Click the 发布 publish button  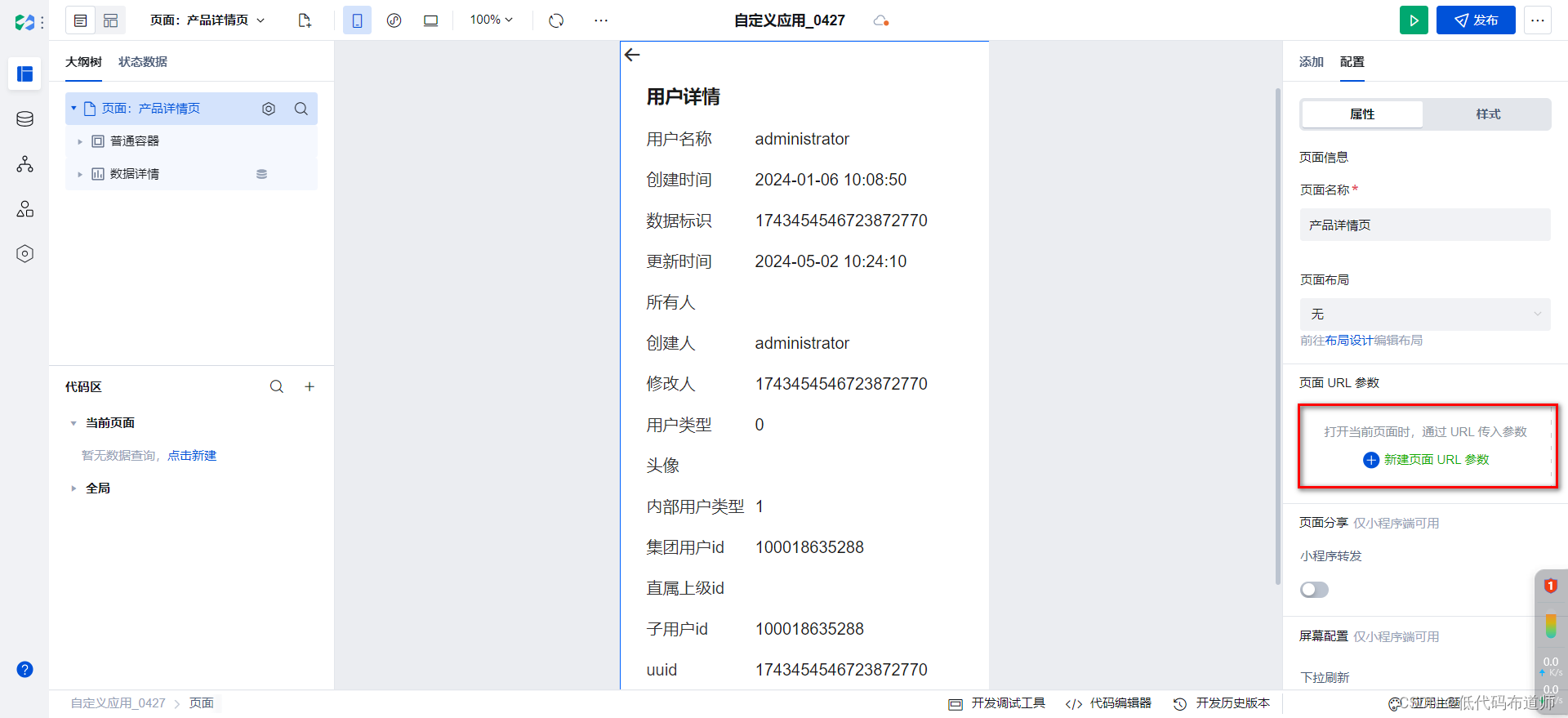click(x=1476, y=20)
